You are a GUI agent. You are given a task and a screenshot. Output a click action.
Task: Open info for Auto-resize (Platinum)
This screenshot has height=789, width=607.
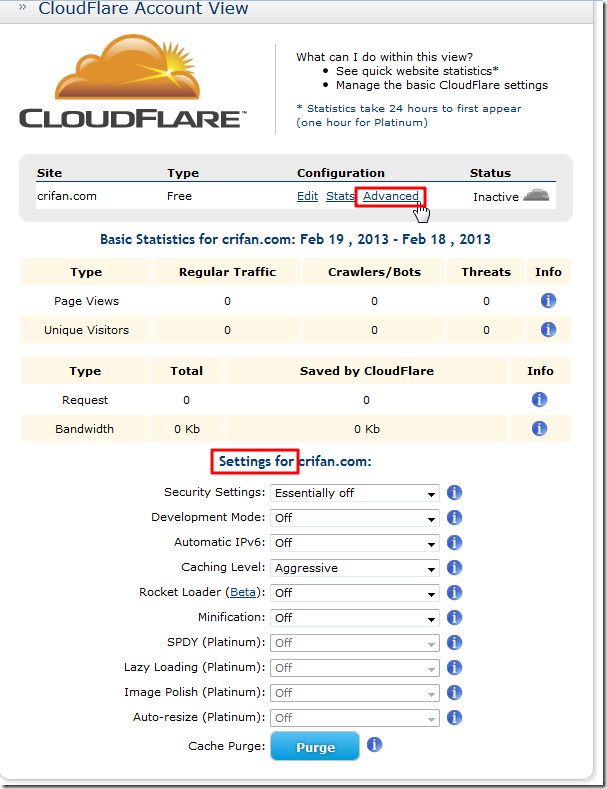coord(454,718)
